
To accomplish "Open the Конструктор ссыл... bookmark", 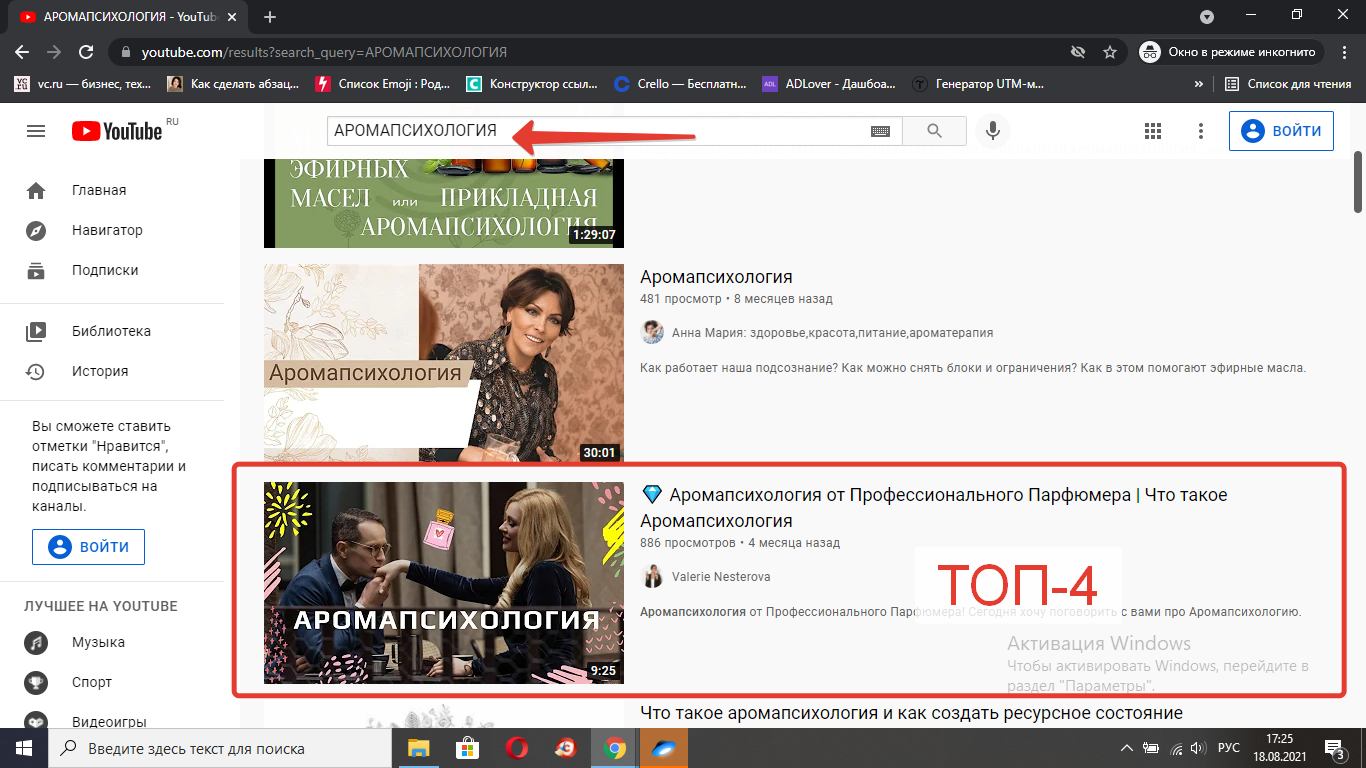I will pyautogui.click(x=531, y=84).
